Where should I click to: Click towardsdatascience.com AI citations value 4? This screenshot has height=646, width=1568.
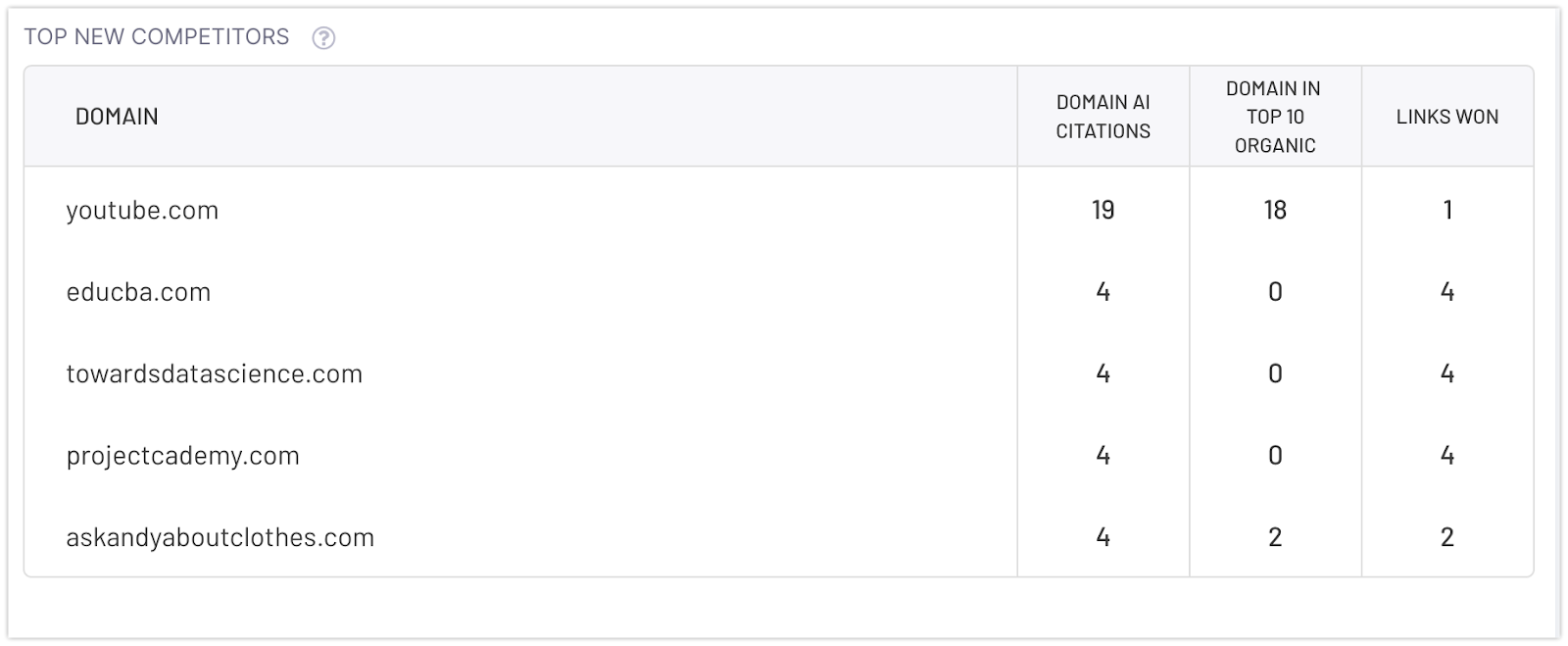click(1102, 373)
